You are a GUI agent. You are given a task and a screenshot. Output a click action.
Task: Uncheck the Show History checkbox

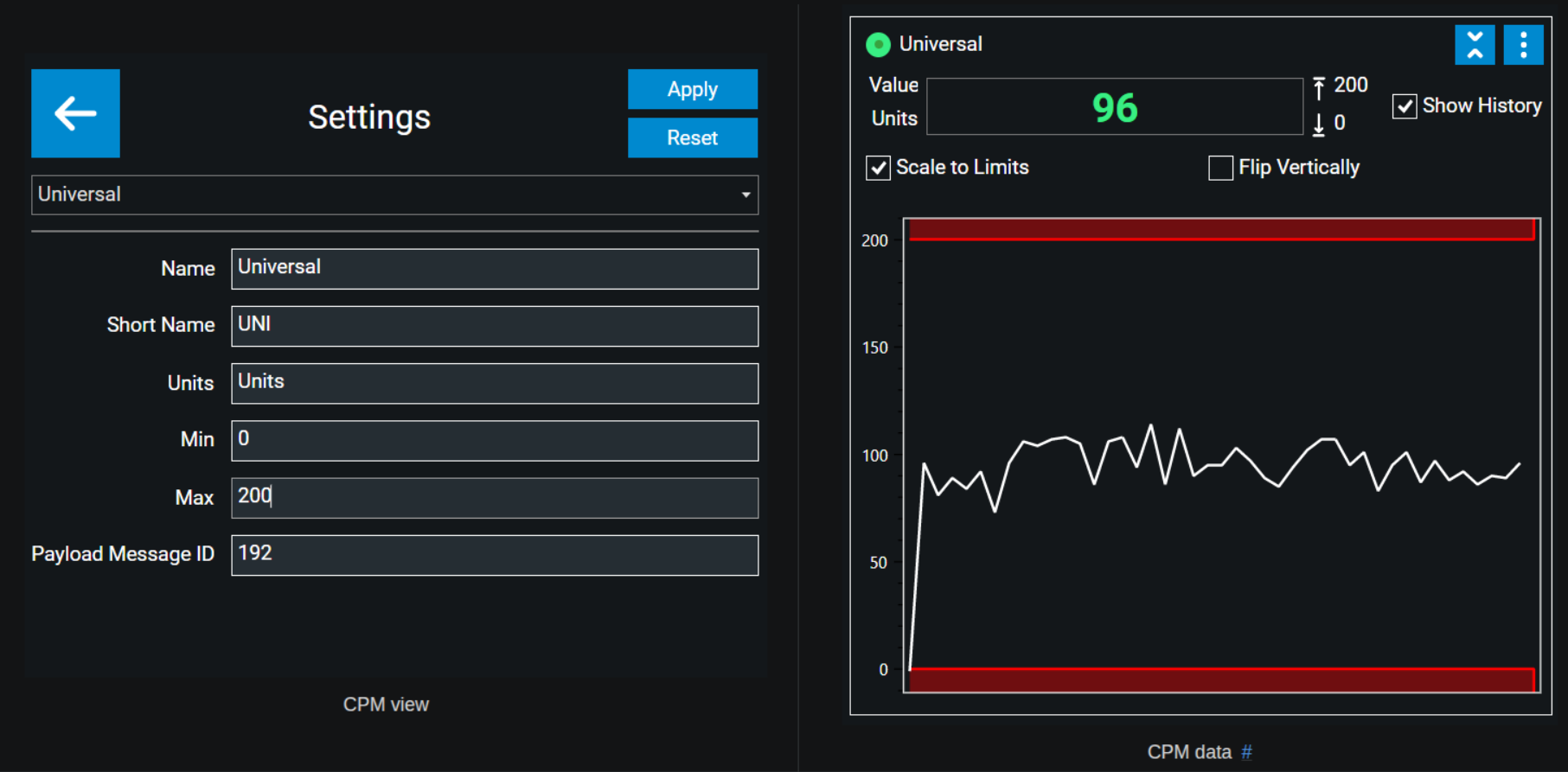(1405, 106)
